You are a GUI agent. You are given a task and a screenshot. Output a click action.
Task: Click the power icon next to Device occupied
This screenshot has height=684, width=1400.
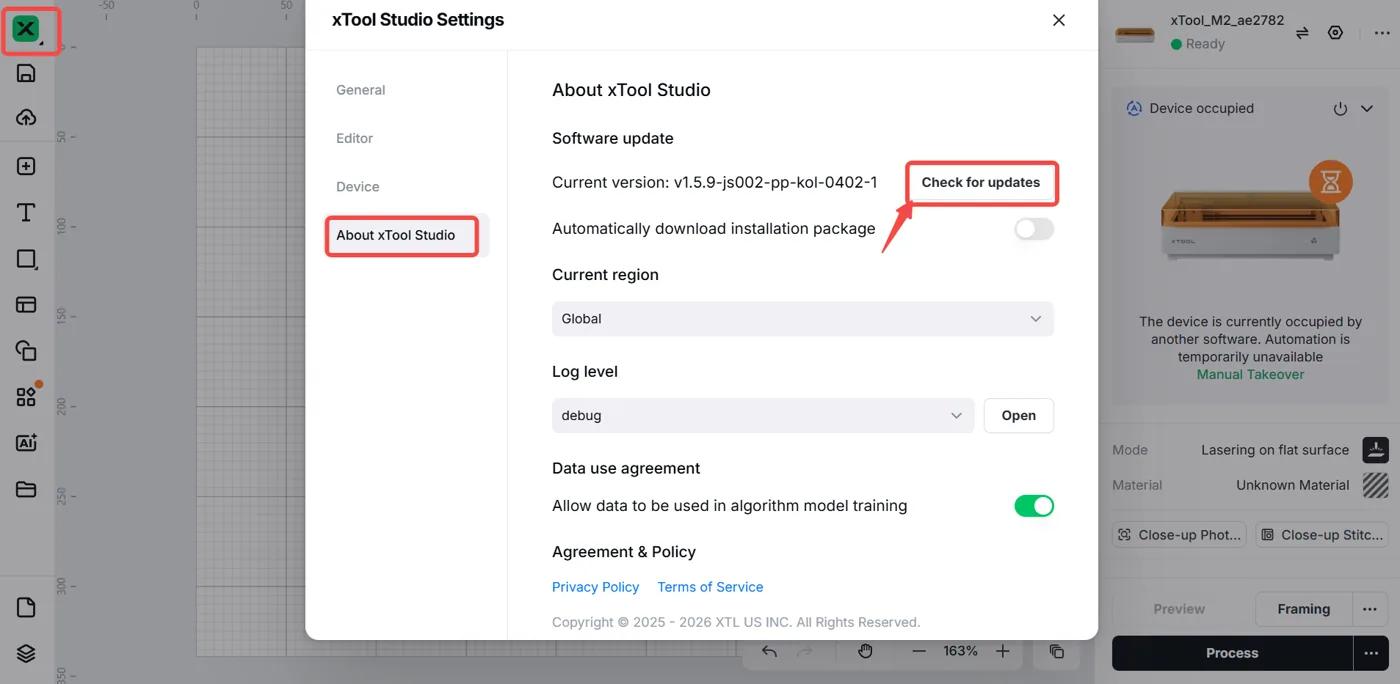pyautogui.click(x=1340, y=109)
